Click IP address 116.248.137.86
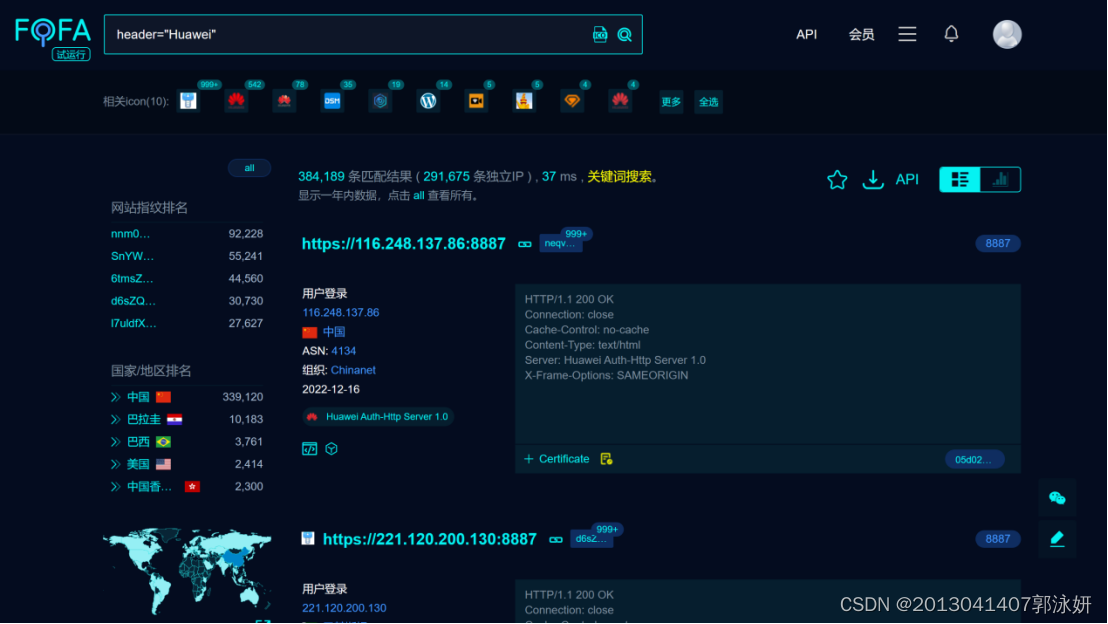Image resolution: width=1108 pixels, height=624 pixels. 341,312
